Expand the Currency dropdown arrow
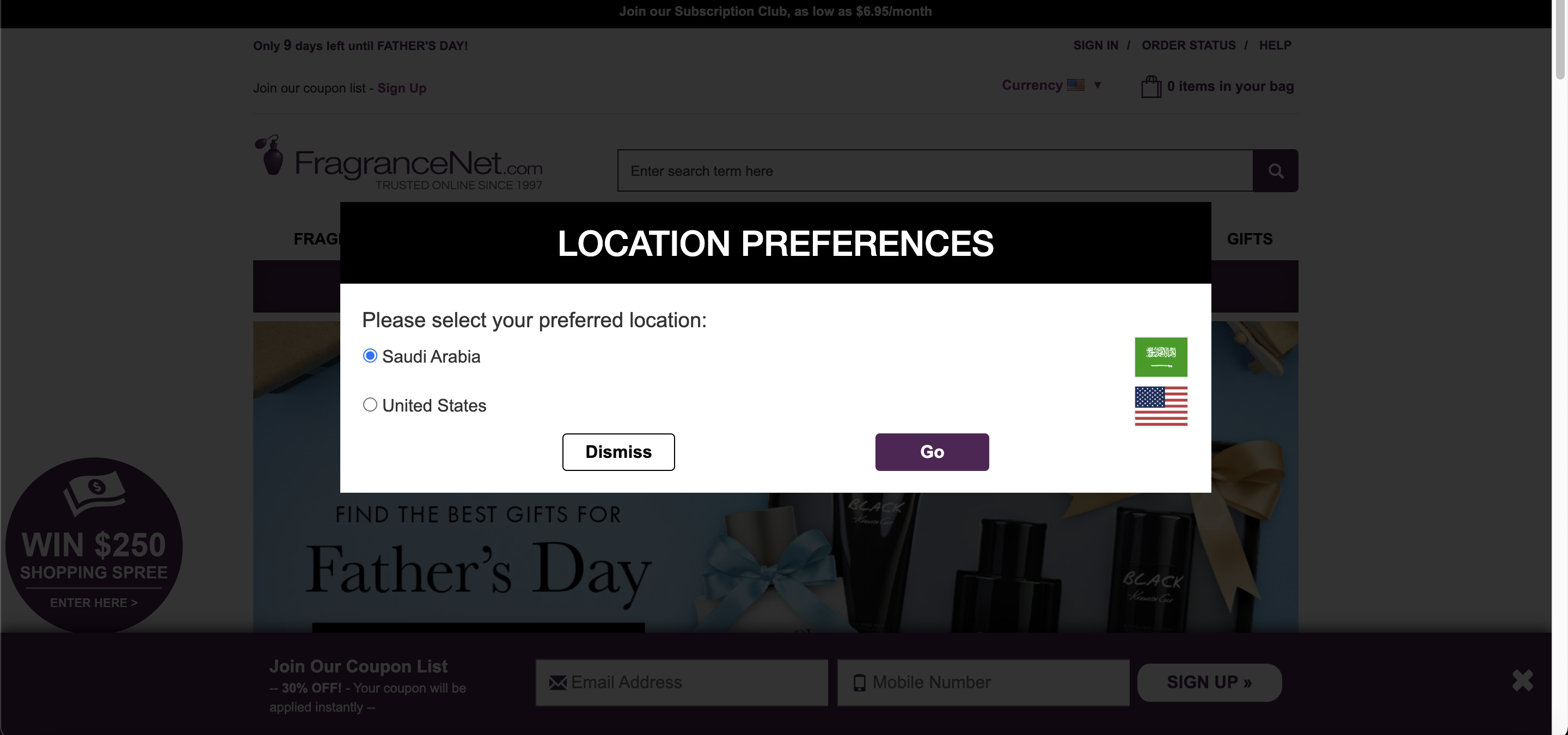The height and width of the screenshot is (735, 1568). tap(1098, 85)
